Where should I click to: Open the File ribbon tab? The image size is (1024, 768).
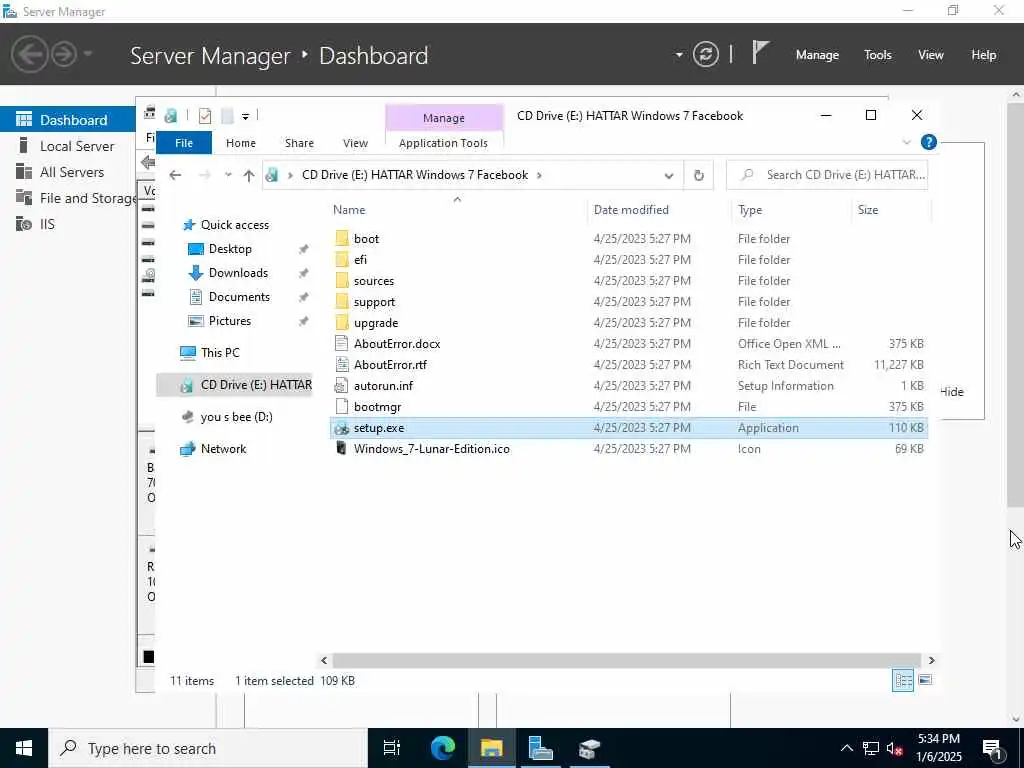pyautogui.click(x=184, y=143)
